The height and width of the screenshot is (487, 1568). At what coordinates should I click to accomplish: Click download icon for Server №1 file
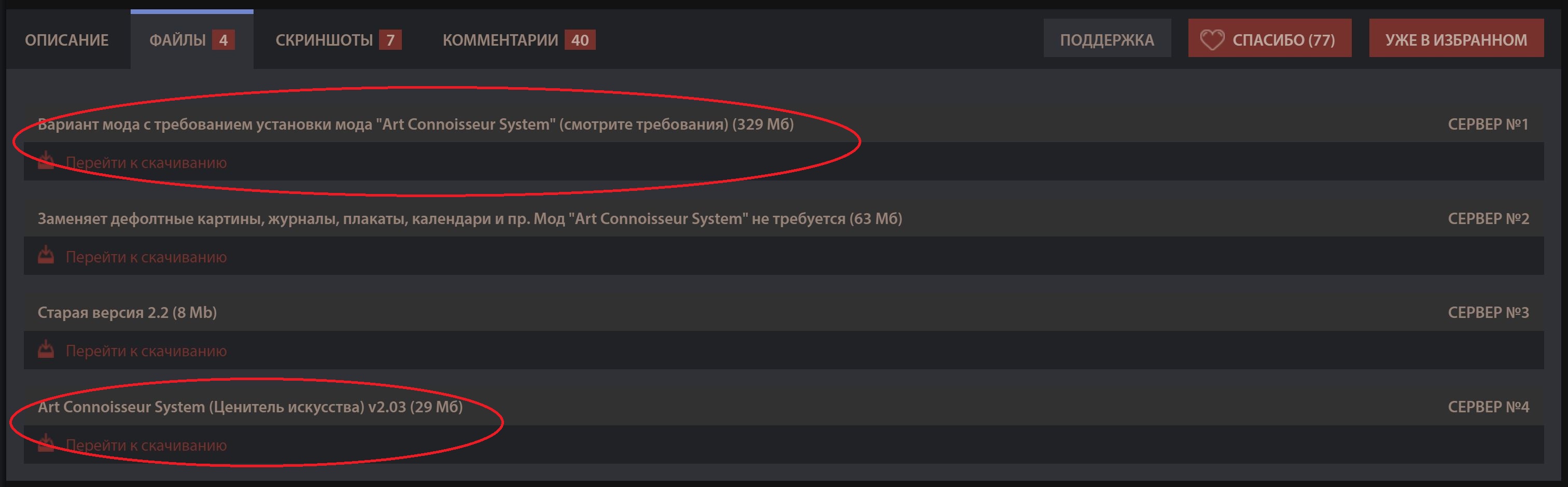click(46, 161)
